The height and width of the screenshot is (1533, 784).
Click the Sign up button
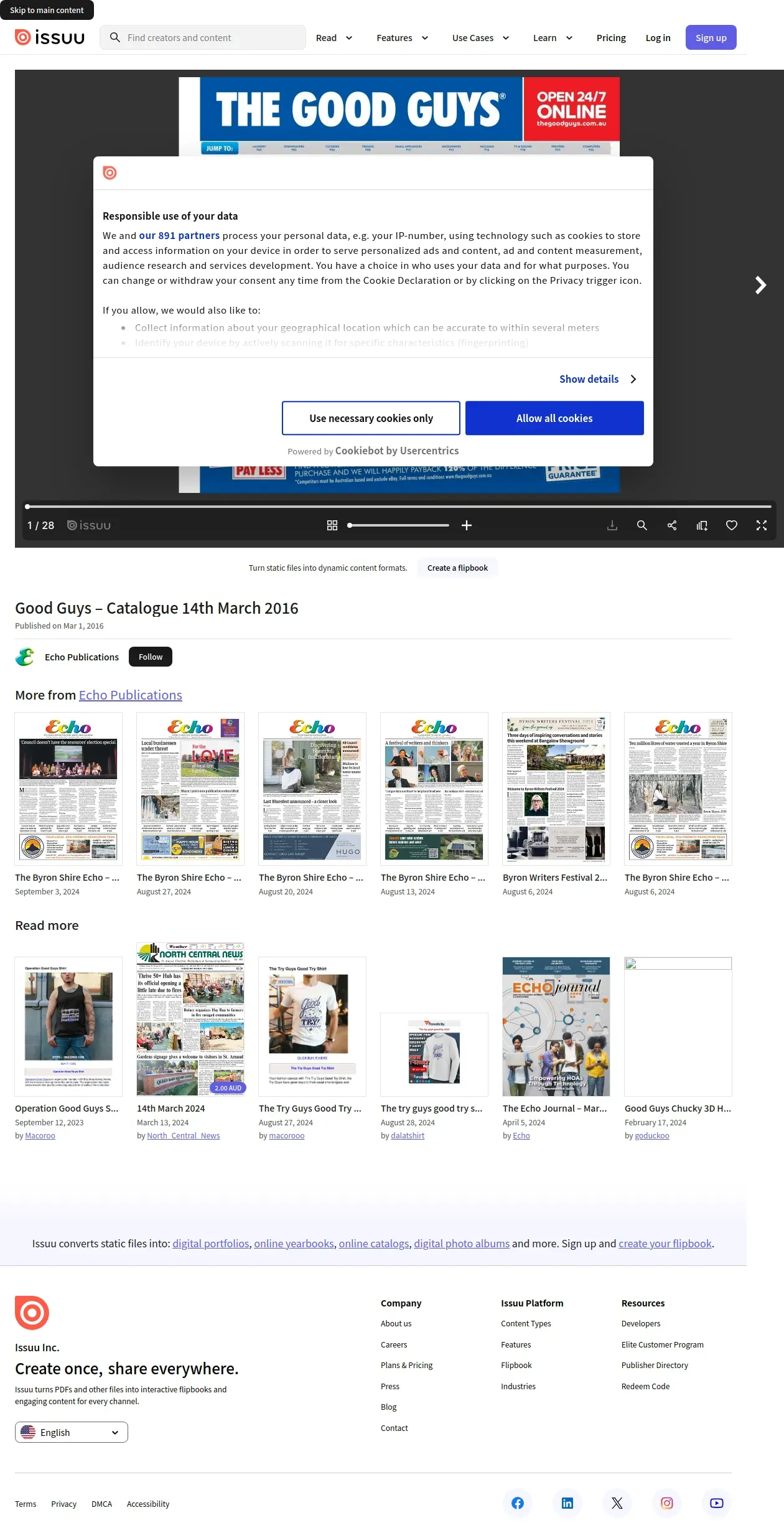point(711,37)
